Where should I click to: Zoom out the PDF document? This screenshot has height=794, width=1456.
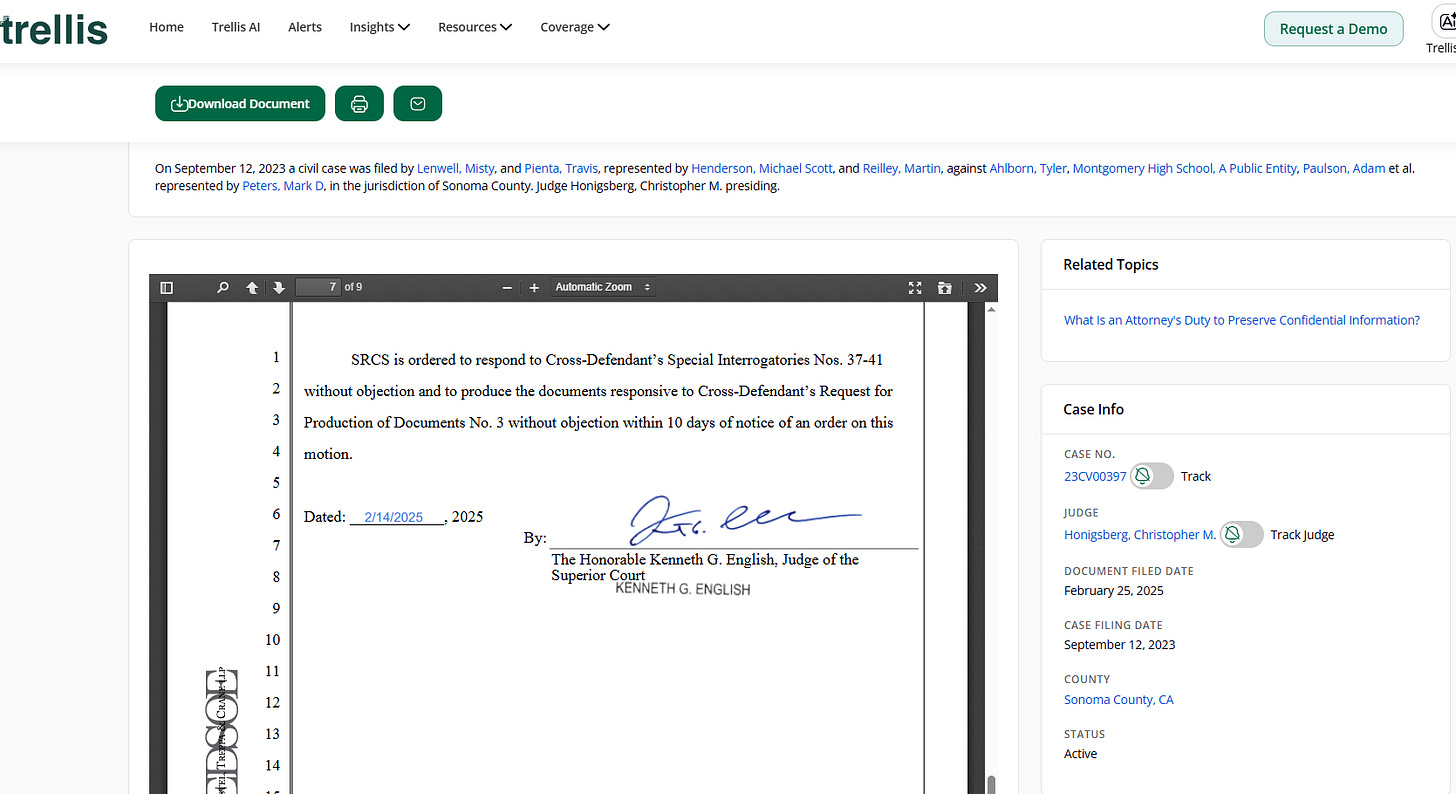(507, 288)
